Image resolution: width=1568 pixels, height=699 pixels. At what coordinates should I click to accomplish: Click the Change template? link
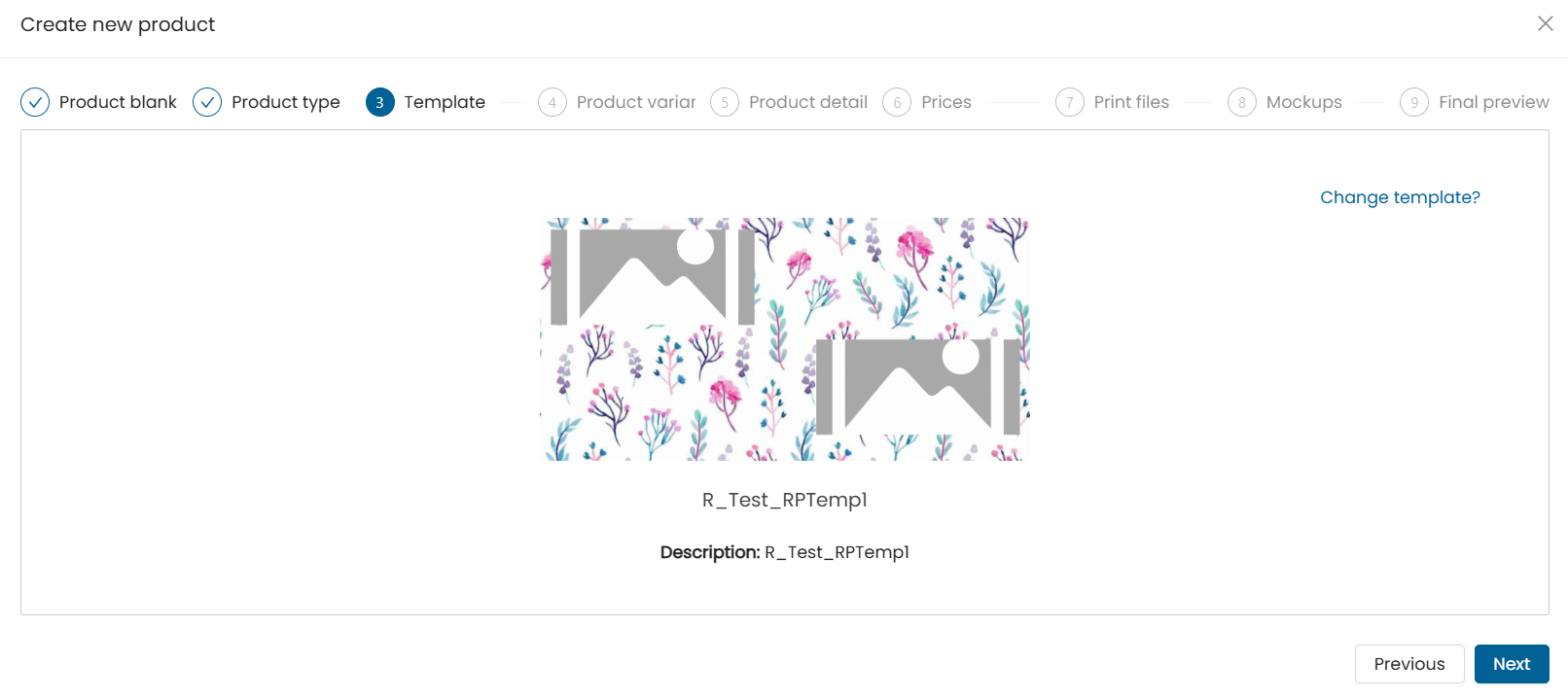(x=1400, y=197)
